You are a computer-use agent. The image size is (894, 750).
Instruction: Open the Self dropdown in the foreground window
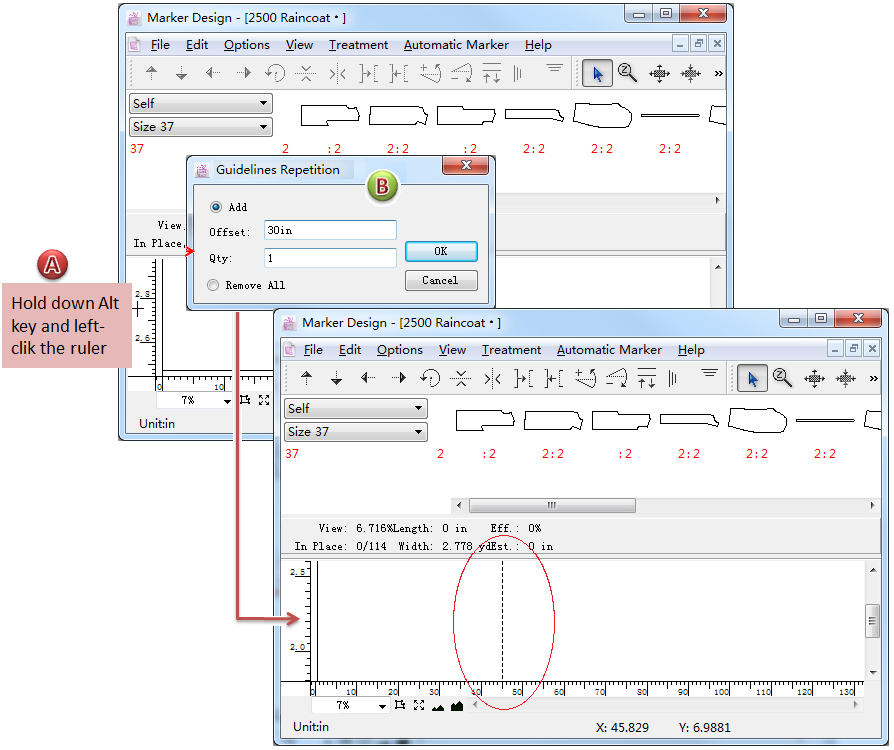(x=356, y=408)
